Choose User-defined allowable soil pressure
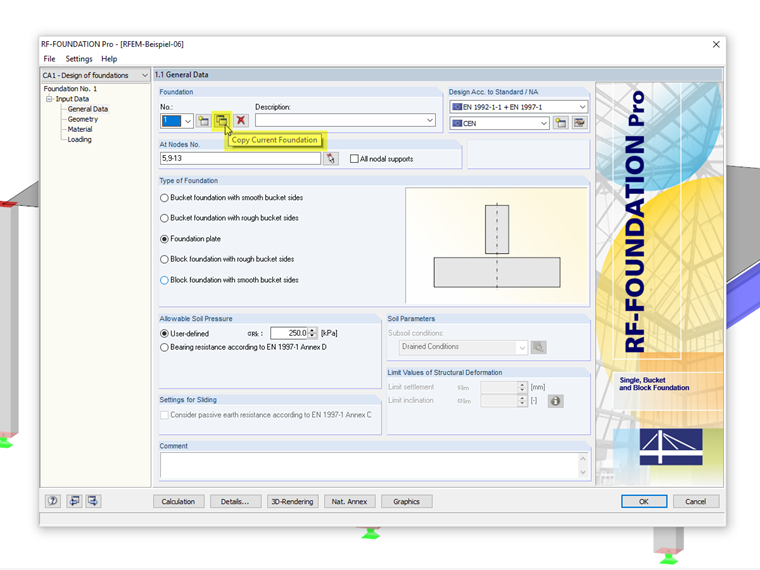 click(164, 333)
